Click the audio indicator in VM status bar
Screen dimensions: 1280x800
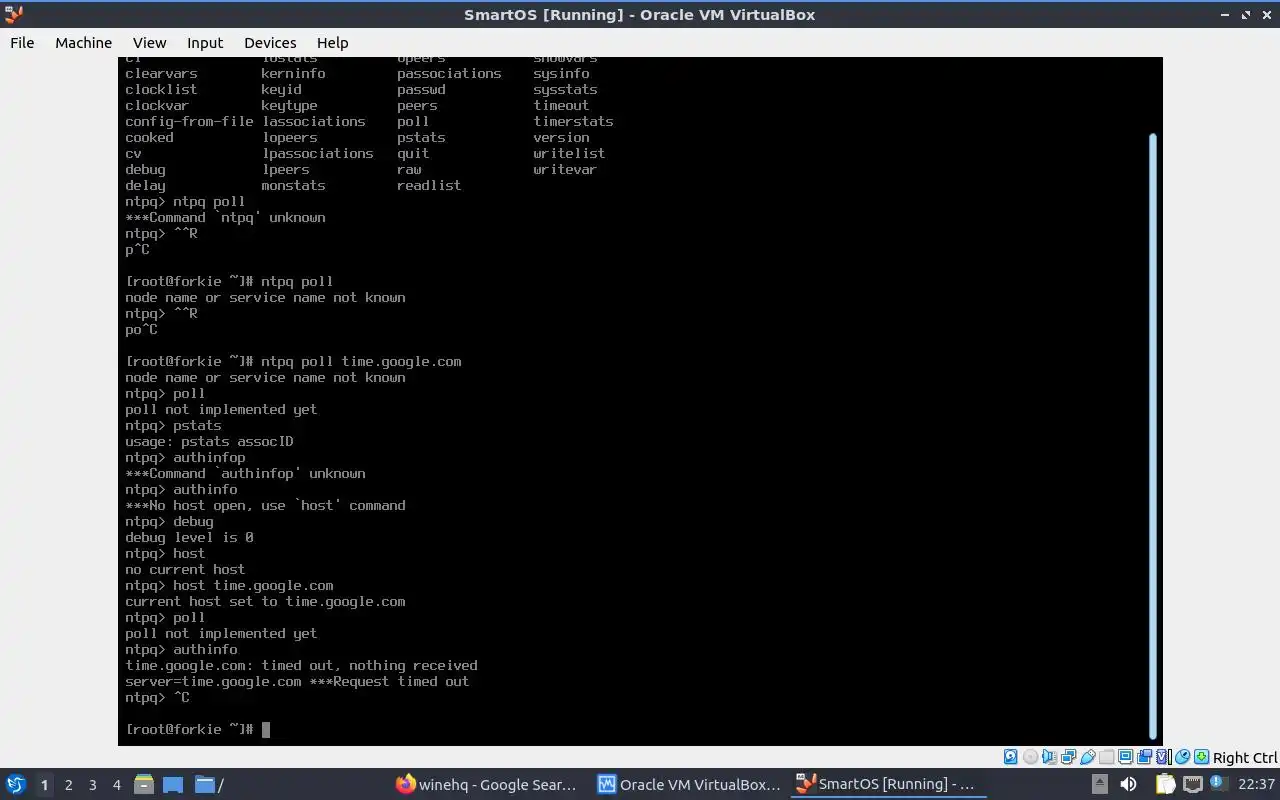[x=1049, y=757]
